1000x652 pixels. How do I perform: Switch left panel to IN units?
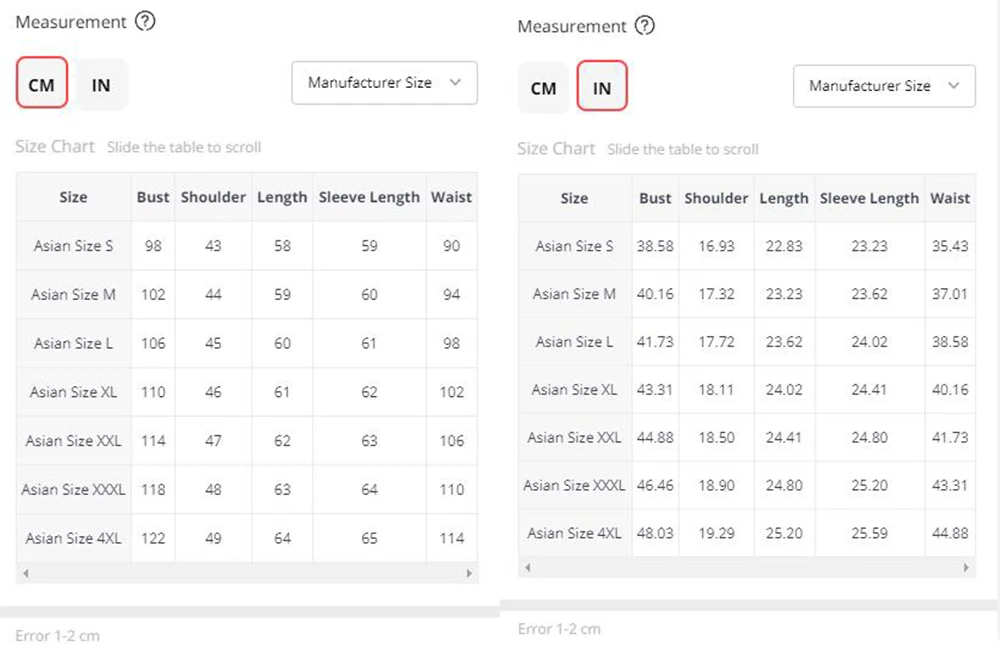click(101, 85)
